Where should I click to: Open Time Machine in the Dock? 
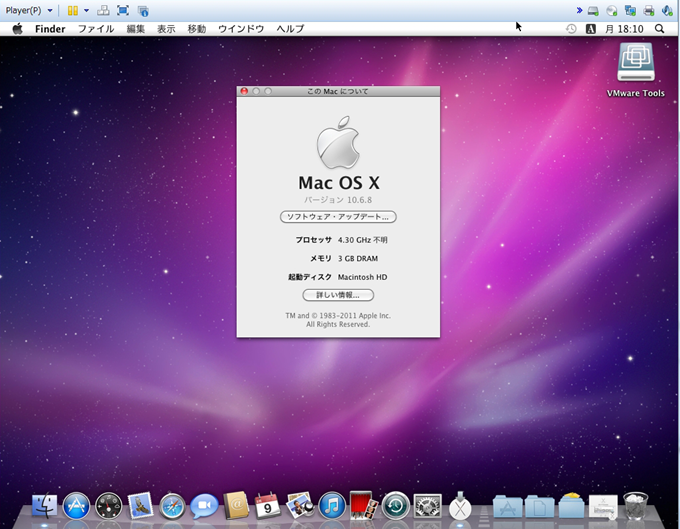point(396,506)
